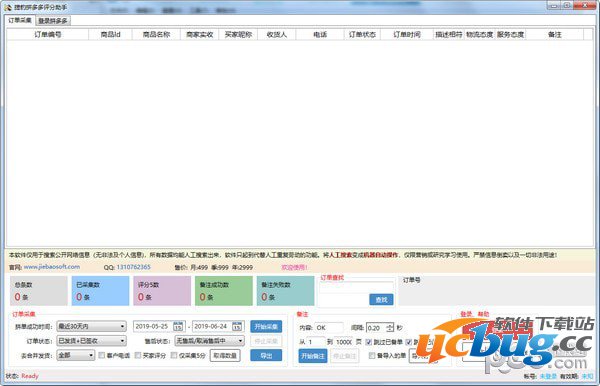The width and height of the screenshot is (600, 386).
Task: Expand the 全部 merge shipping dropdown
Action: (x=76, y=355)
